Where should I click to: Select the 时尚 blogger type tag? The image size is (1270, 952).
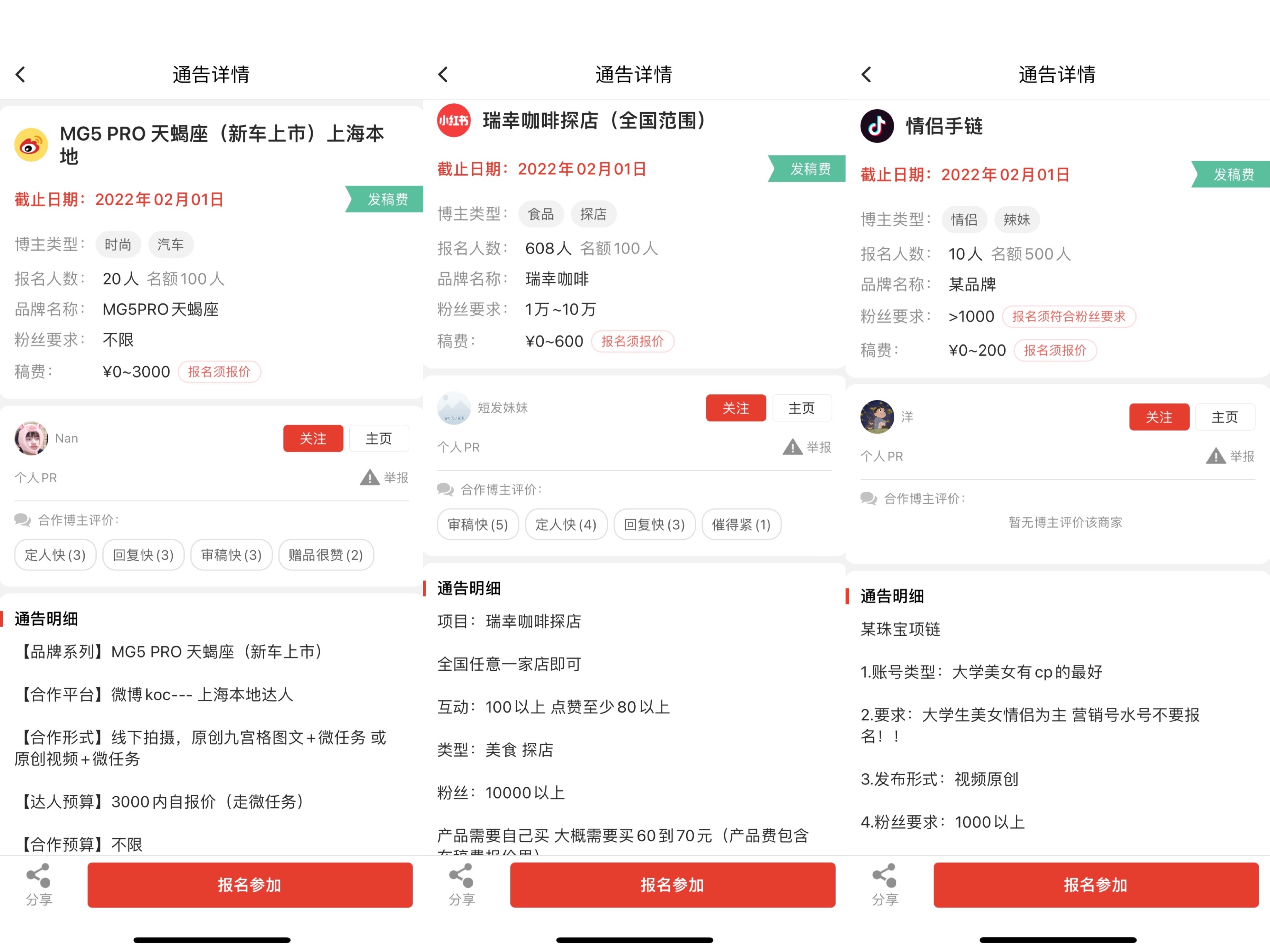pyautogui.click(x=118, y=244)
